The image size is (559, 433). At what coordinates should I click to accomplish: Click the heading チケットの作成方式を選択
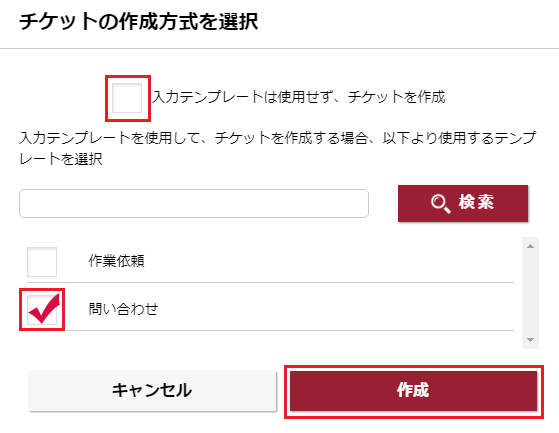139,22
